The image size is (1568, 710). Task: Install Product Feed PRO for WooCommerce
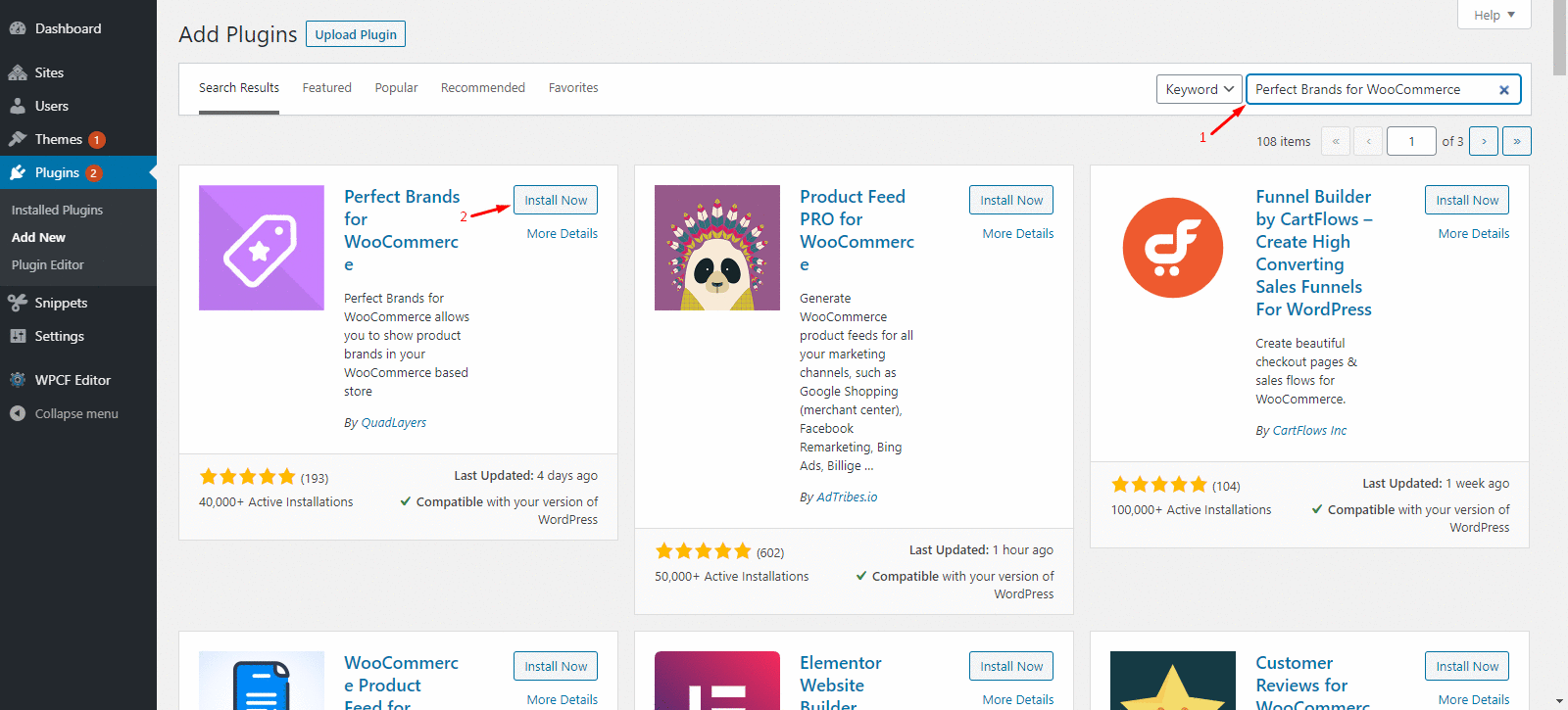tap(1011, 200)
